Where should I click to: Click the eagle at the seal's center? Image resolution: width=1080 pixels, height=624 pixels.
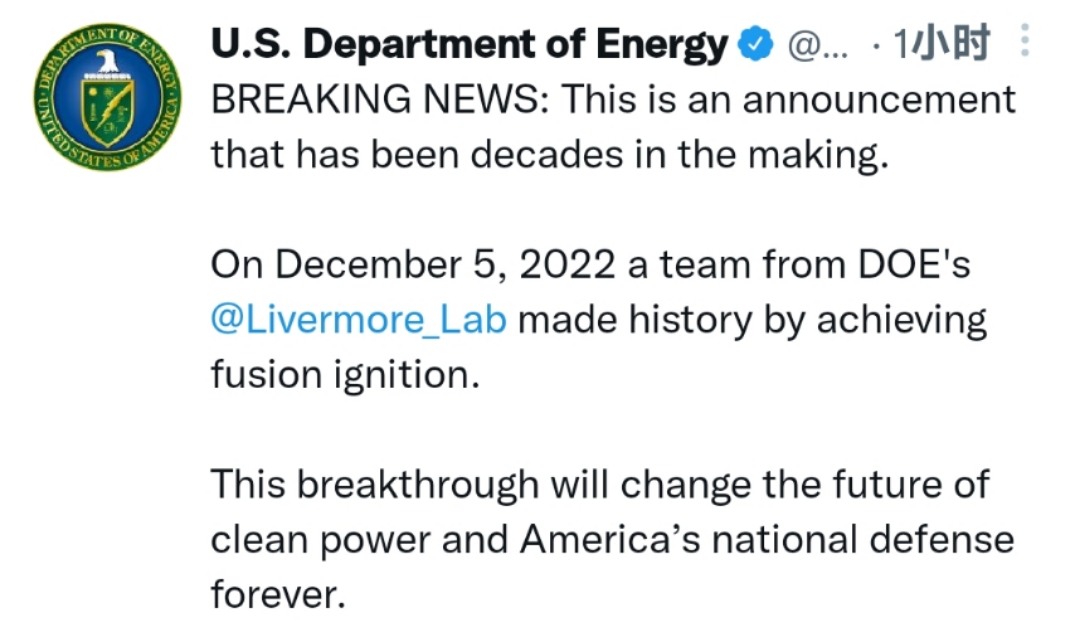tap(107, 61)
